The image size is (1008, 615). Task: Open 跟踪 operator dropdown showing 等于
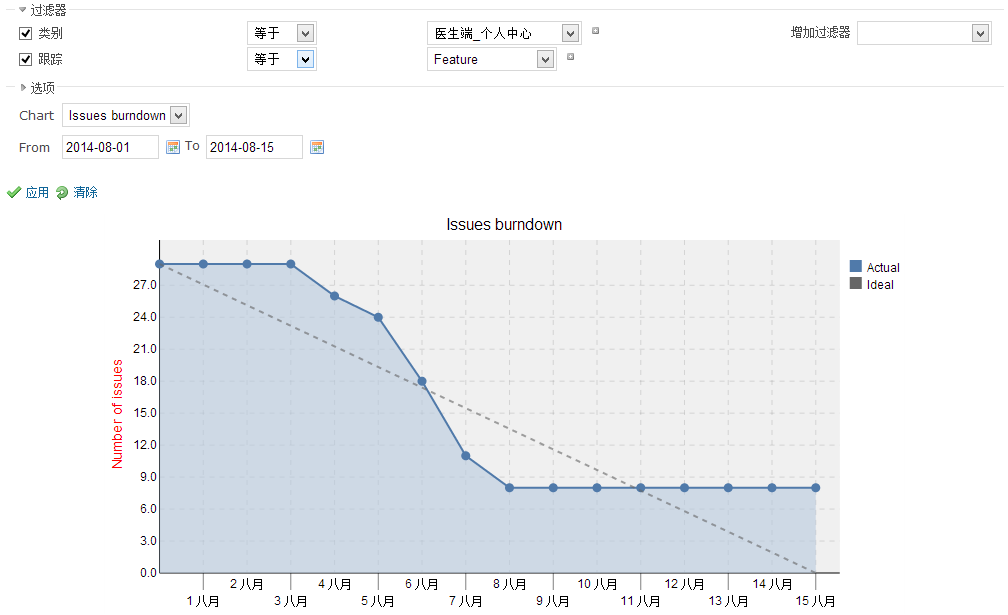[282, 59]
